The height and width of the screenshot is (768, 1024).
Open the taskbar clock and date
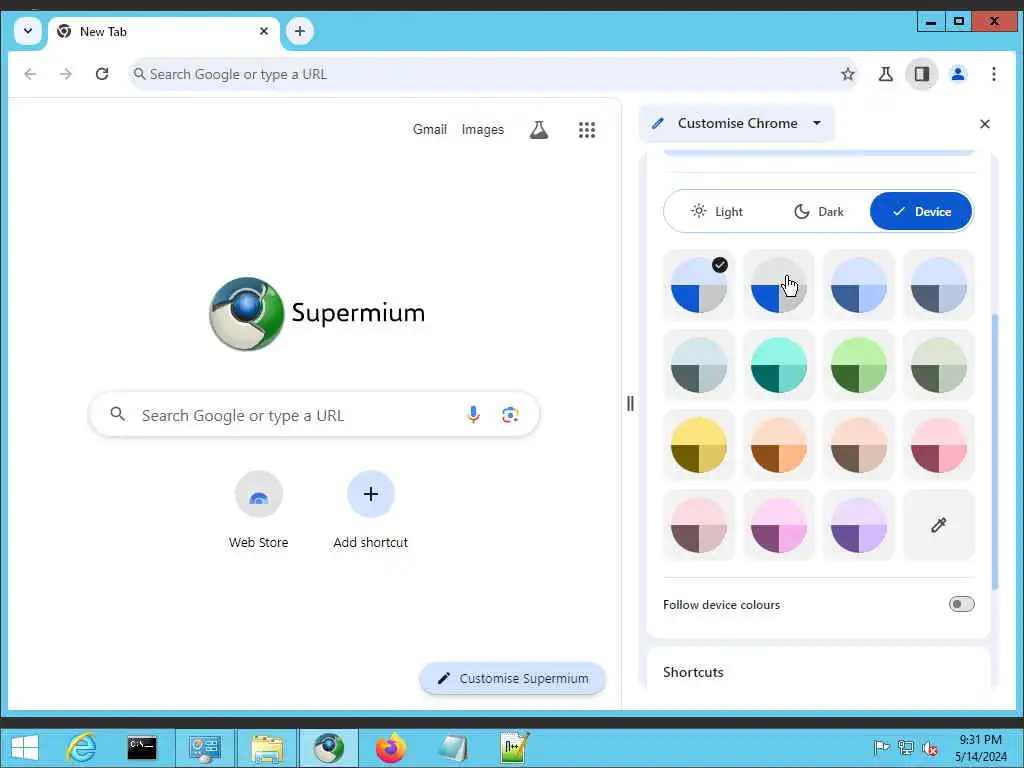tap(980, 748)
